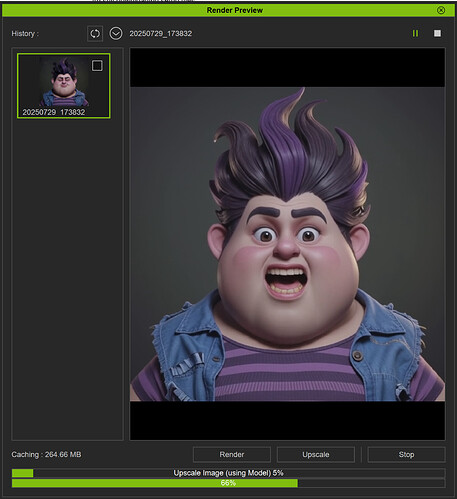Click the filename caption under the thumbnail
The image size is (457, 499).
(54, 112)
